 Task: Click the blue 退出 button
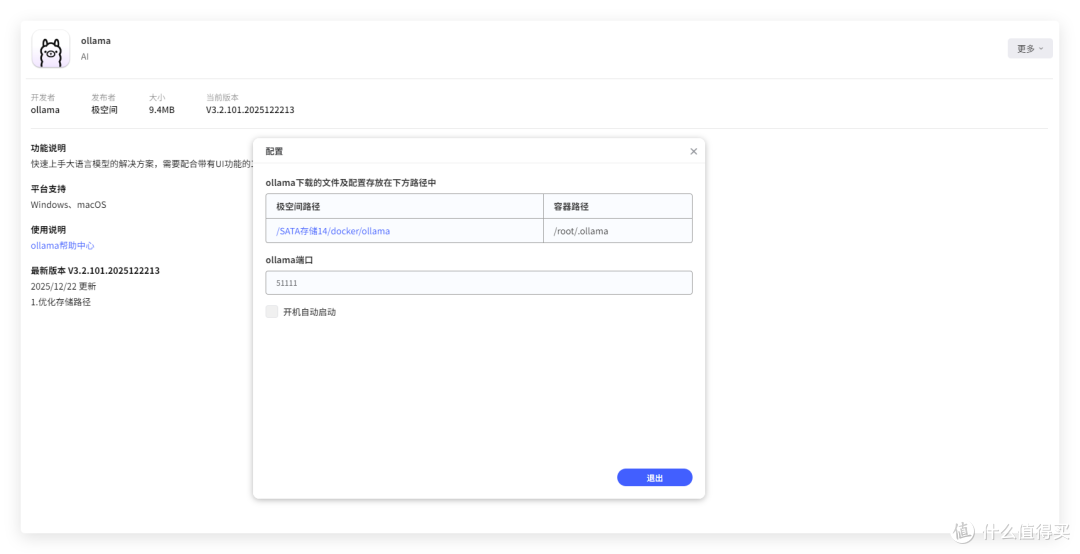click(654, 478)
